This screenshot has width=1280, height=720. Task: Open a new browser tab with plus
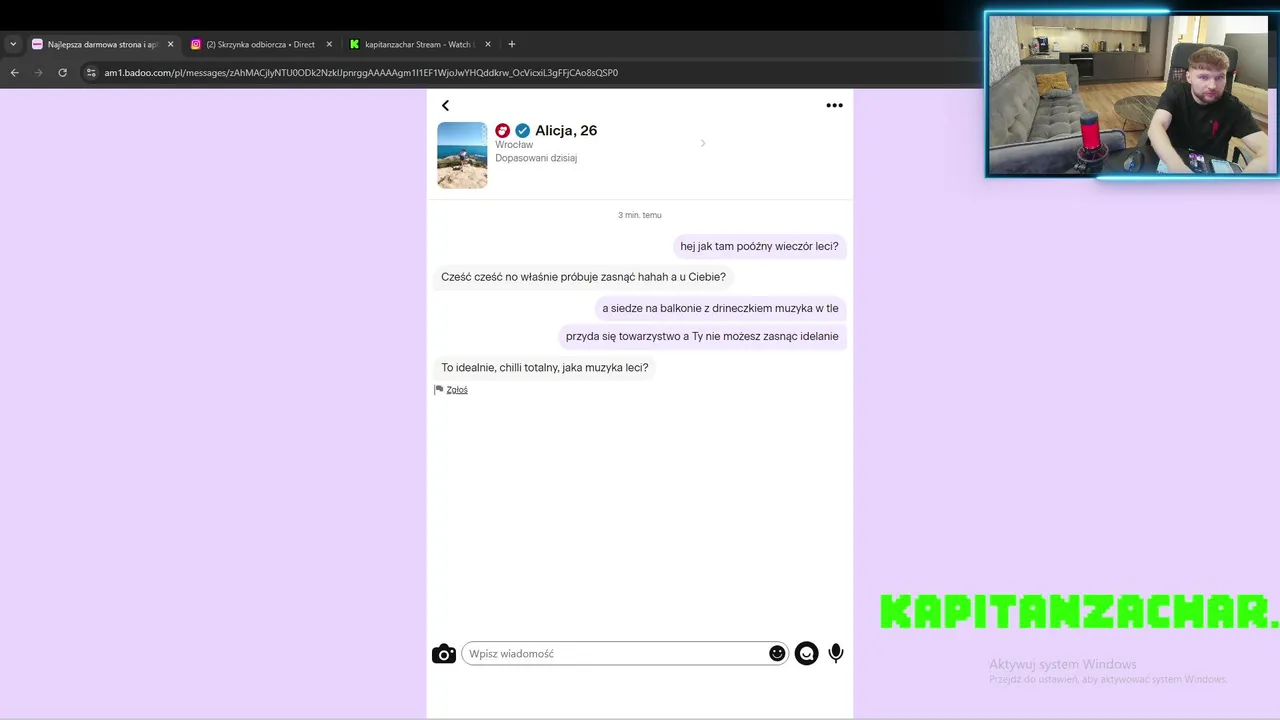click(x=512, y=44)
